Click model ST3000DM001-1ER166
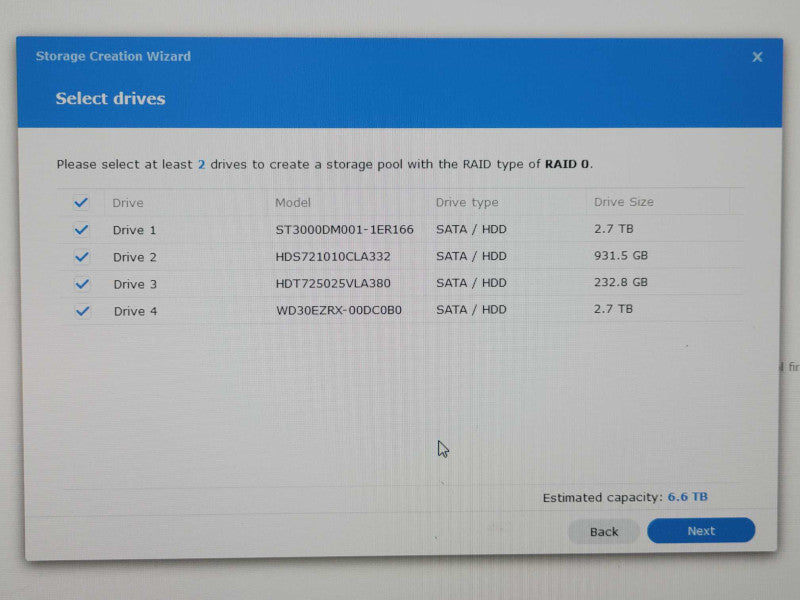The height and width of the screenshot is (600, 800). click(x=344, y=230)
